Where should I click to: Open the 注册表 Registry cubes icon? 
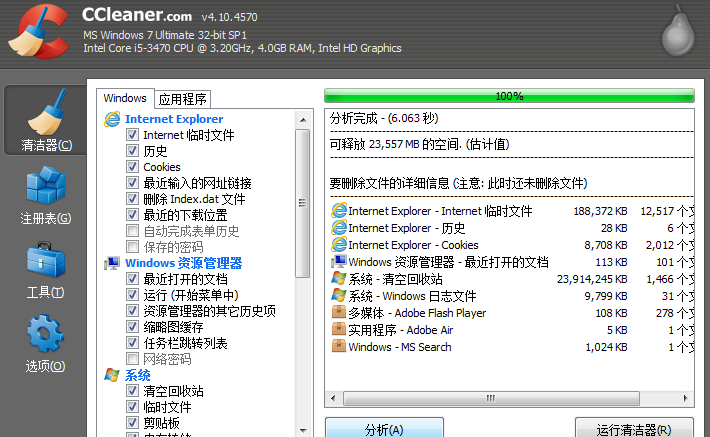[46, 186]
